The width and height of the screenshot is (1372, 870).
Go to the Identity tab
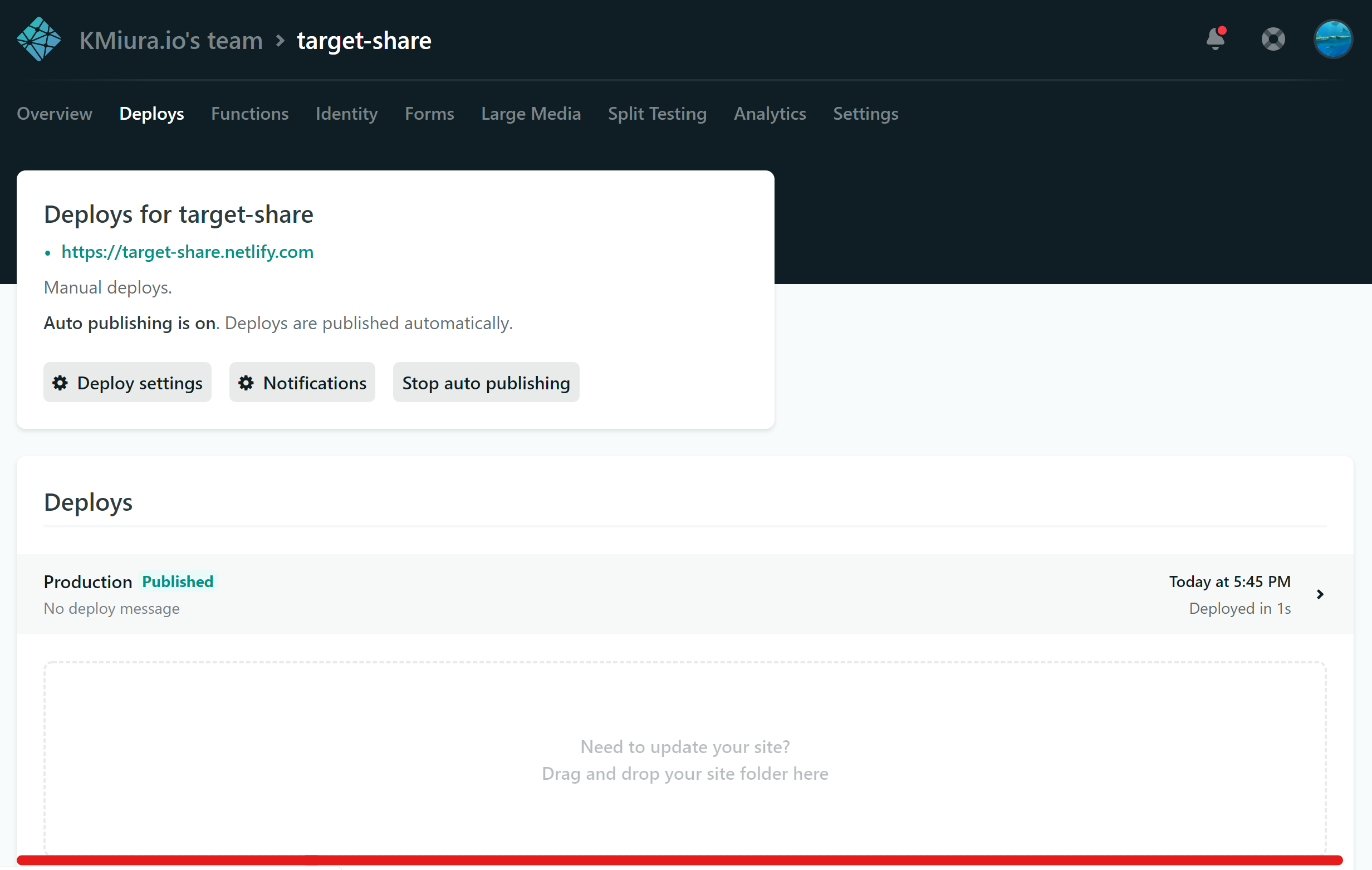(x=346, y=114)
